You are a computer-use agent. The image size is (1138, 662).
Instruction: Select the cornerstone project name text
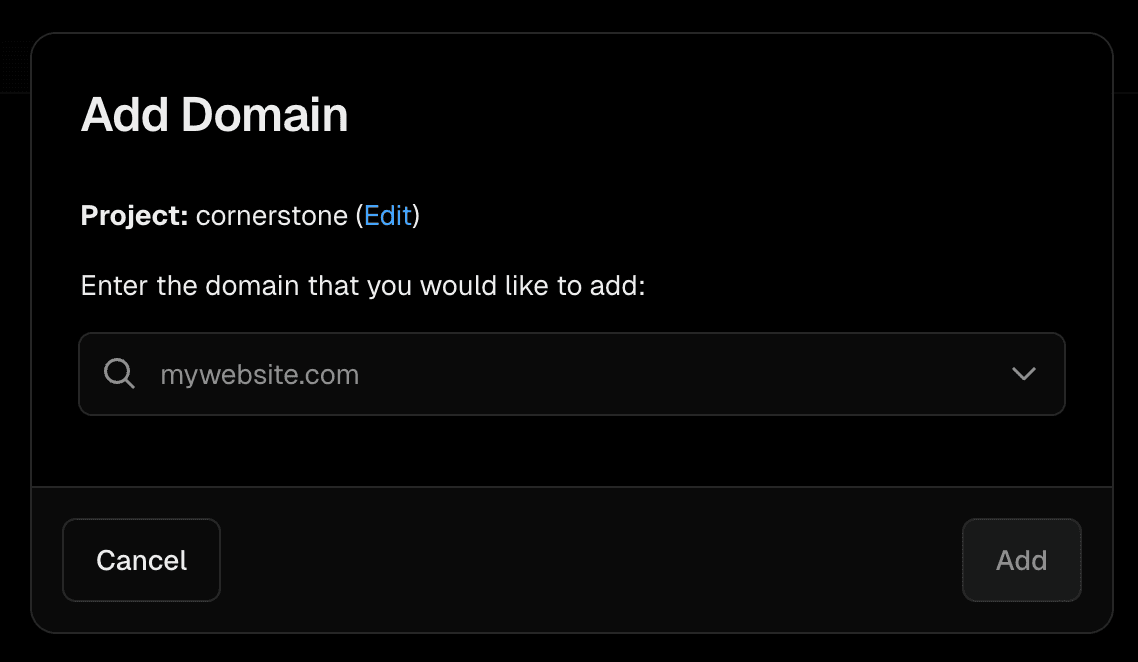[x=272, y=216]
